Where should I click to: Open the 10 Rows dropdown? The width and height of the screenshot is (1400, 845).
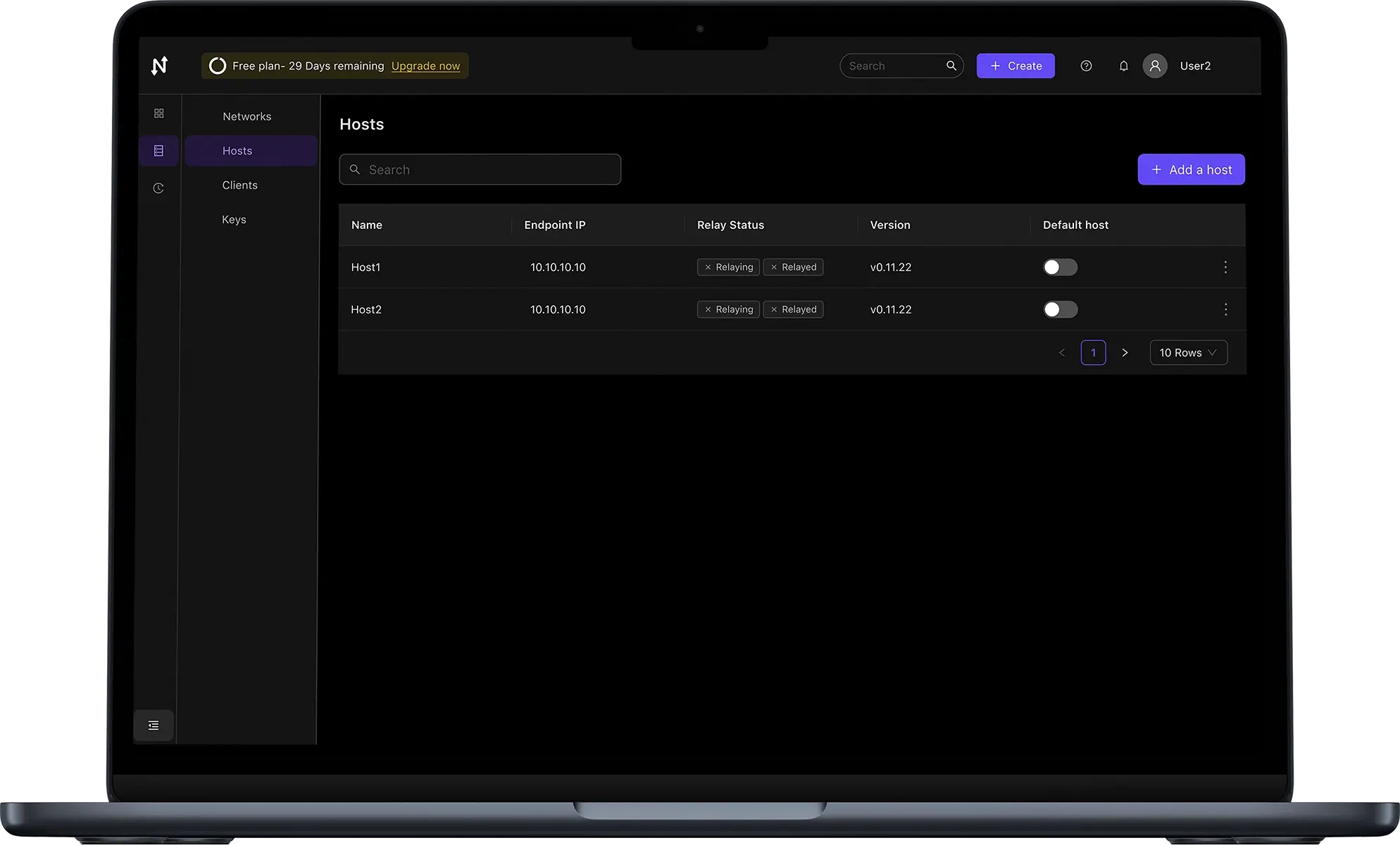[x=1188, y=352]
